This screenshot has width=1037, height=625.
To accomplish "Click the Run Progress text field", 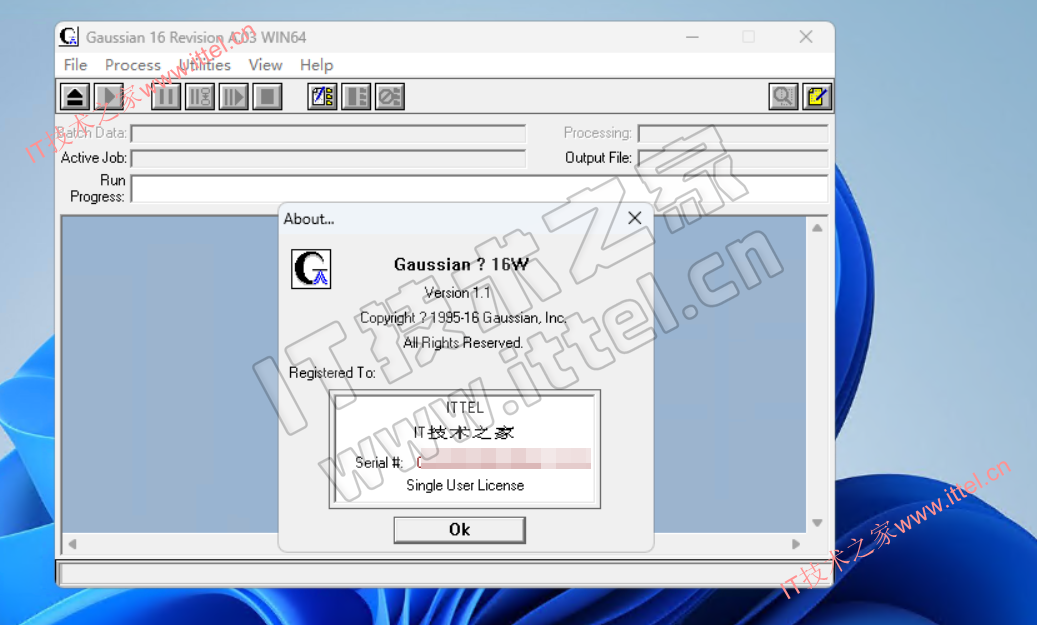I will (x=479, y=188).
